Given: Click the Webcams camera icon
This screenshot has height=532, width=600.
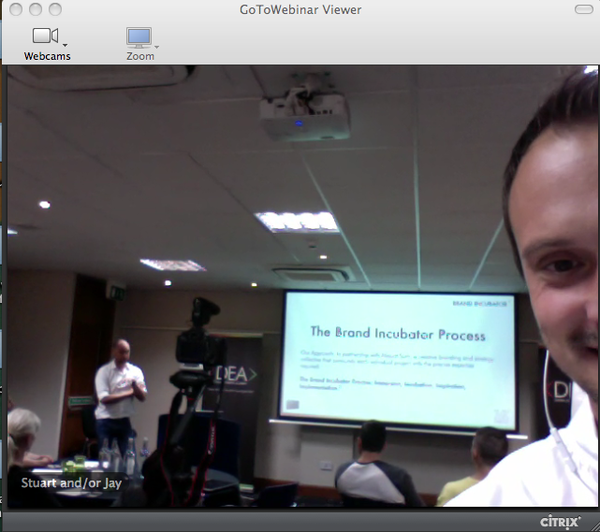Looking at the screenshot, I should coord(44,36).
